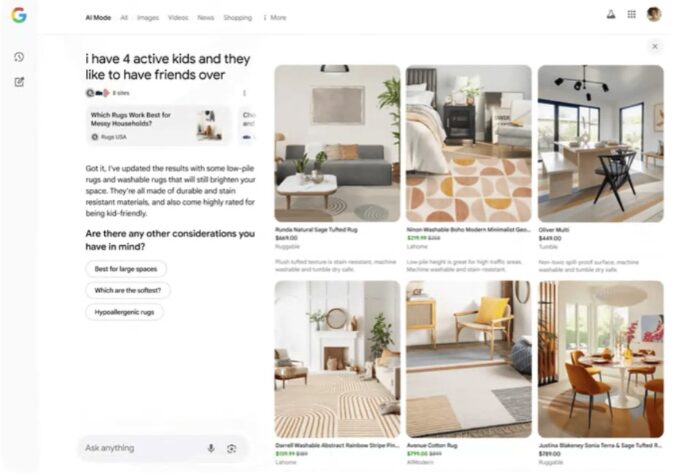Choose the Hypoallergenic rugs suggestion
This screenshot has width=673, height=474.
click(x=124, y=312)
